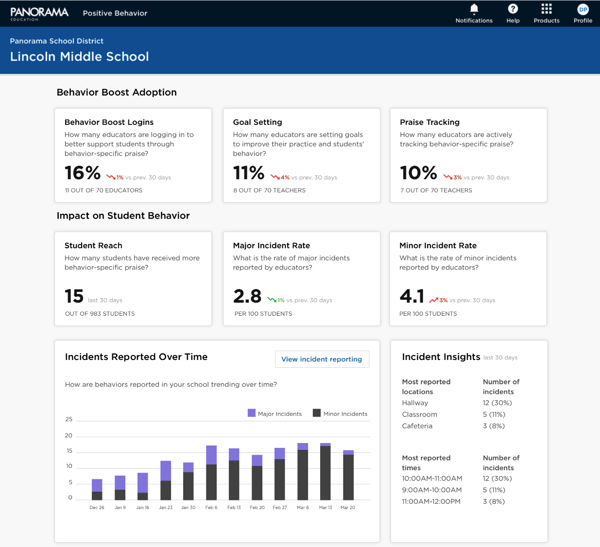The height and width of the screenshot is (547, 600).
Task: Click the Most reported locations column header
Action: 426,387
